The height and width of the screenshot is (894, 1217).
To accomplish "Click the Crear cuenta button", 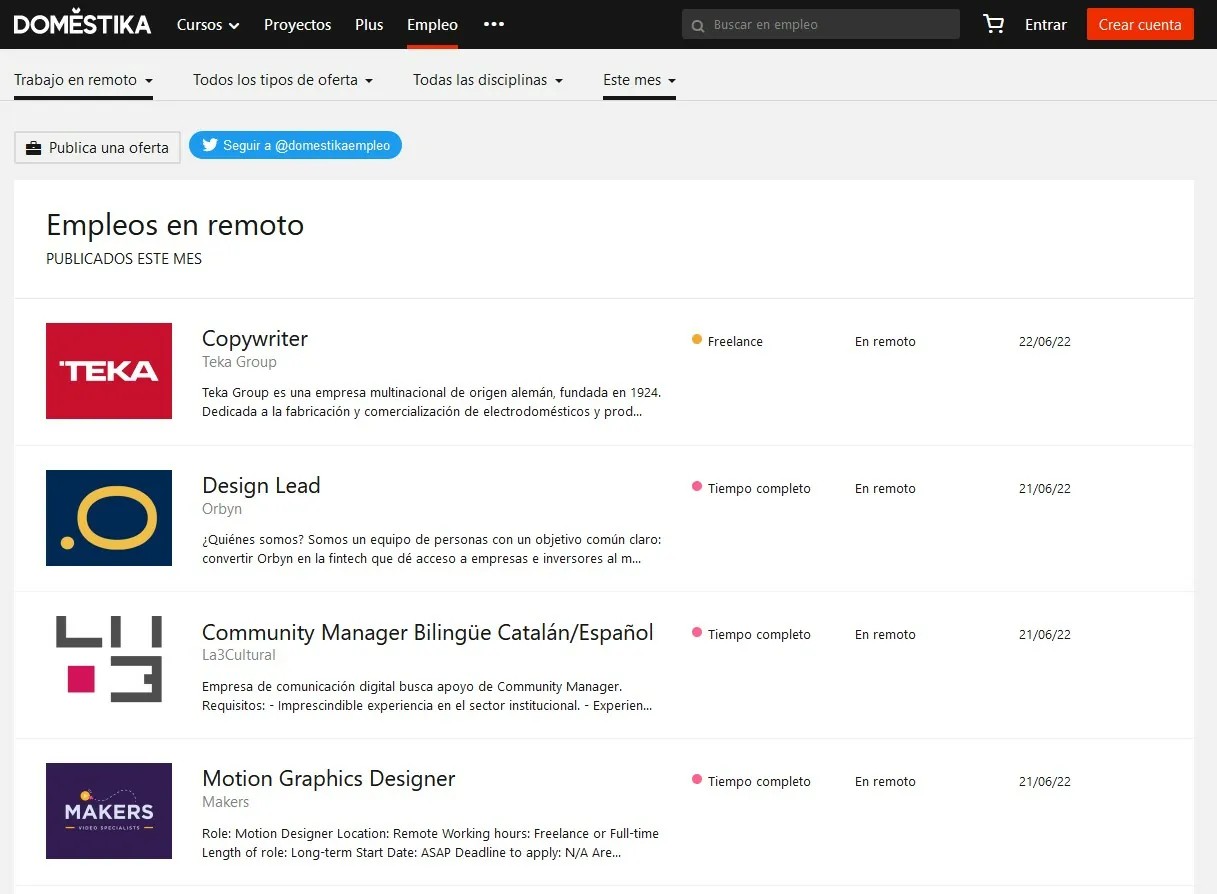I will pyautogui.click(x=1140, y=25).
